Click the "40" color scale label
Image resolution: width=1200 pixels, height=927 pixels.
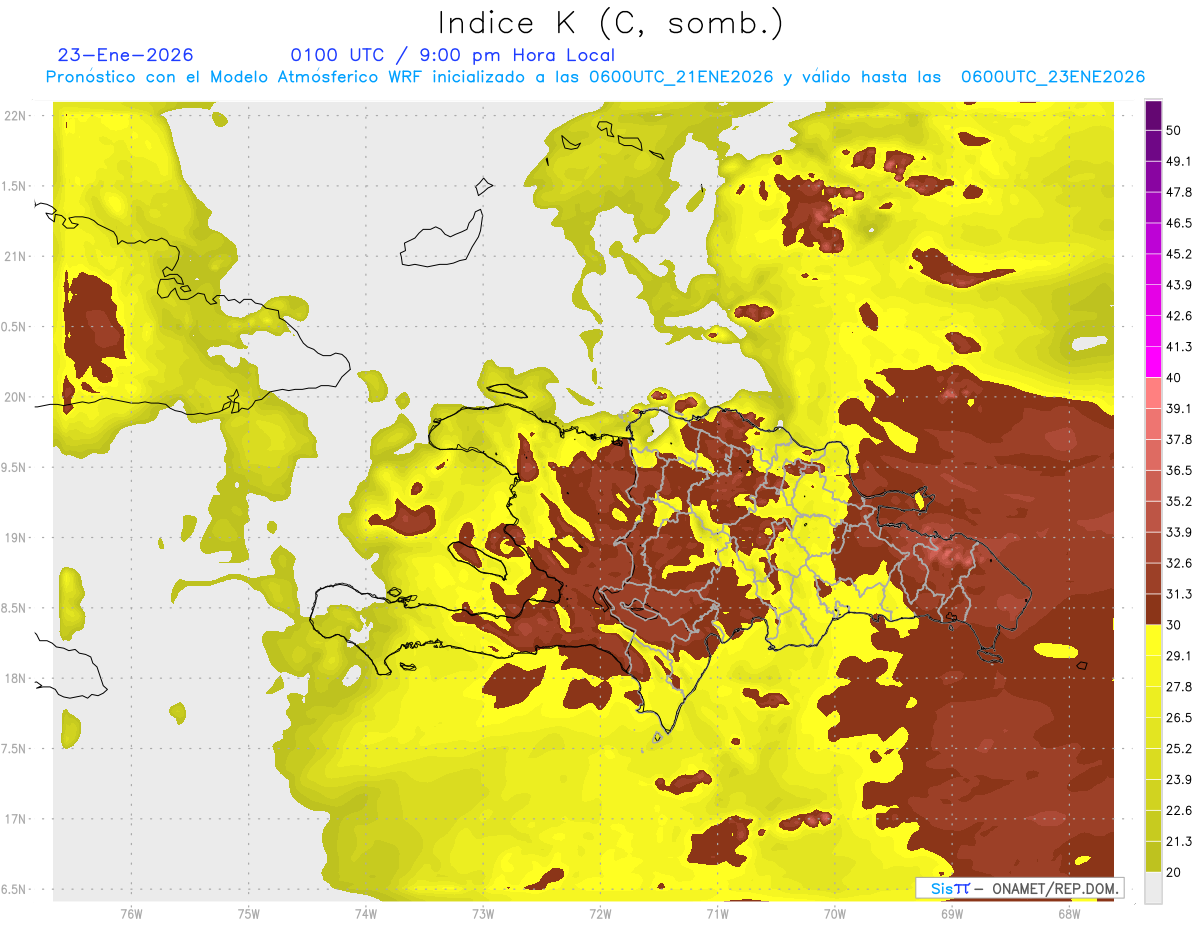pos(1175,378)
